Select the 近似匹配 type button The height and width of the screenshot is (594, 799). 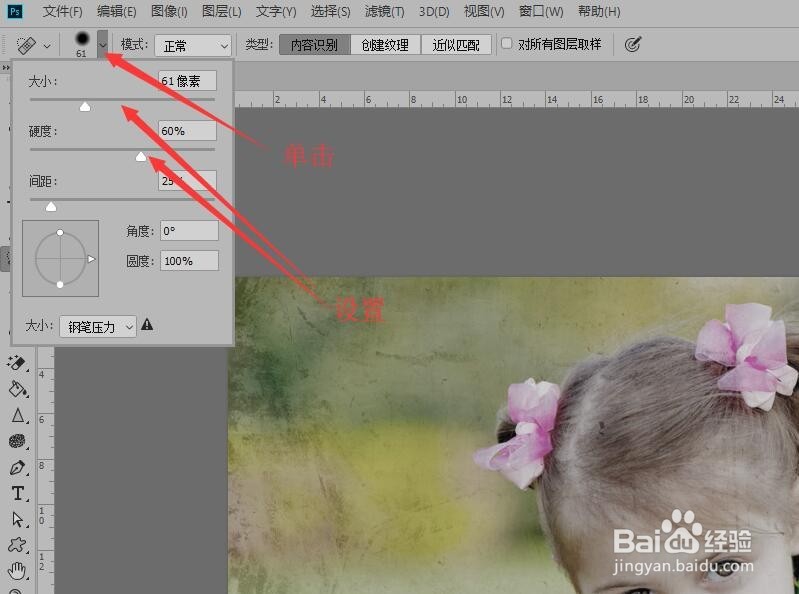point(456,45)
